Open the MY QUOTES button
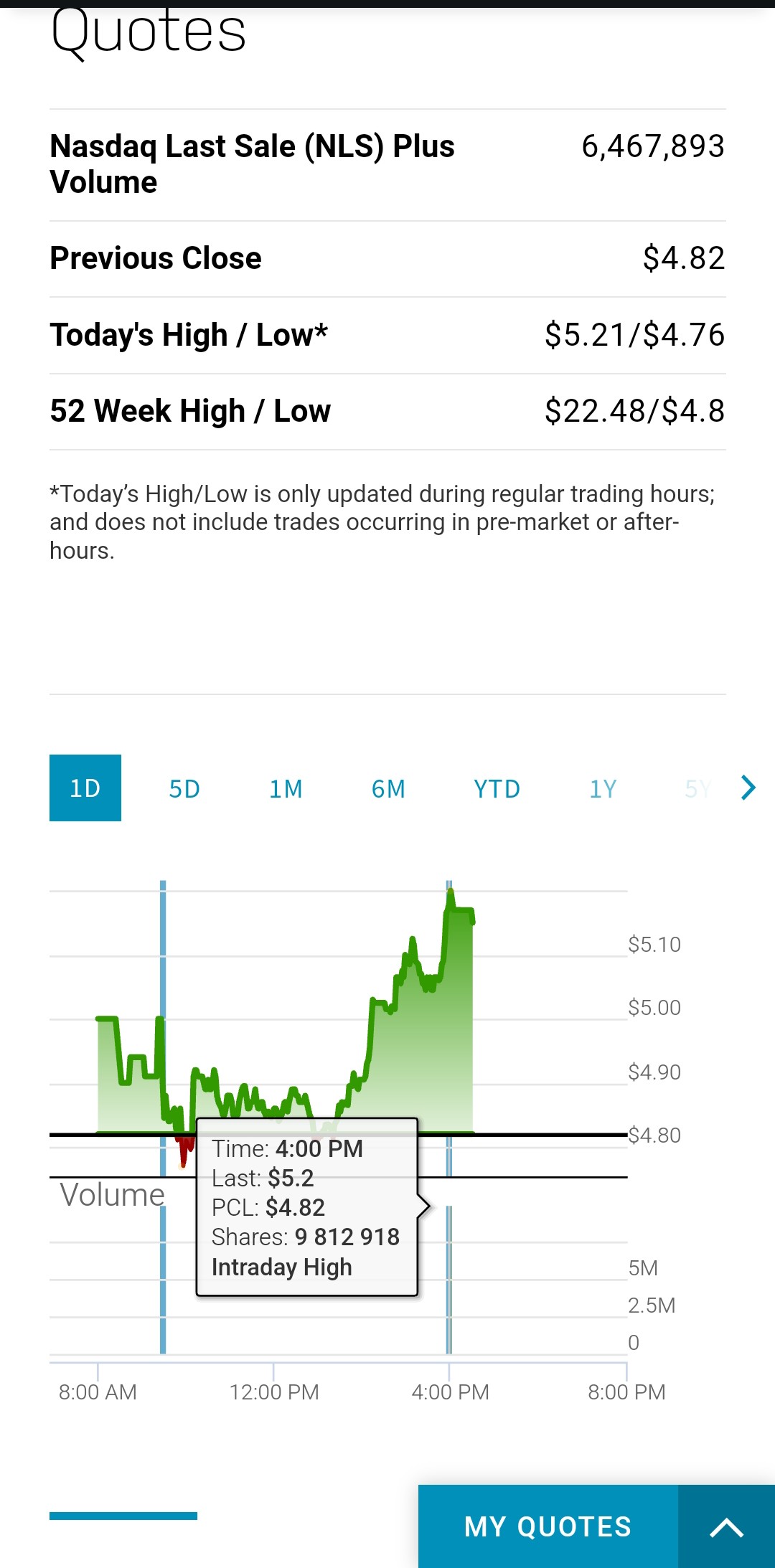The width and height of the screenshot is (775, 1568). click(548, 1527)
